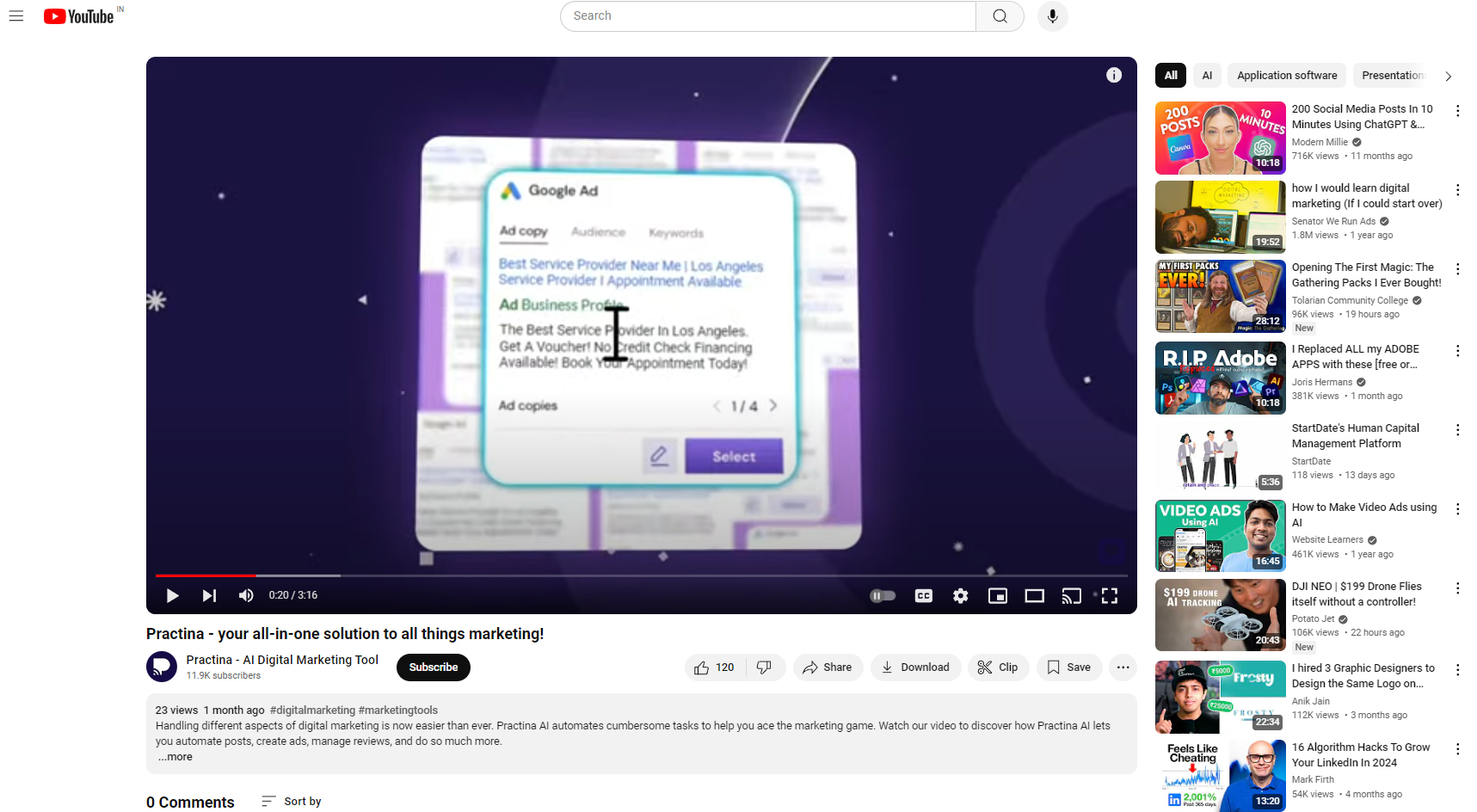1477x812 pixels.
Task: Toggle closed captions
Action: click(924, 595)
